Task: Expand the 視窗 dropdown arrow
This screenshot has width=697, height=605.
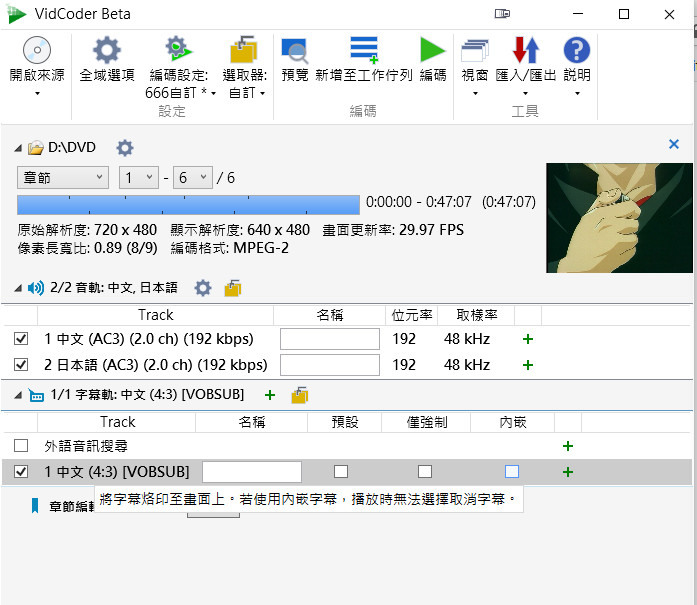Action: coord(475,93)
